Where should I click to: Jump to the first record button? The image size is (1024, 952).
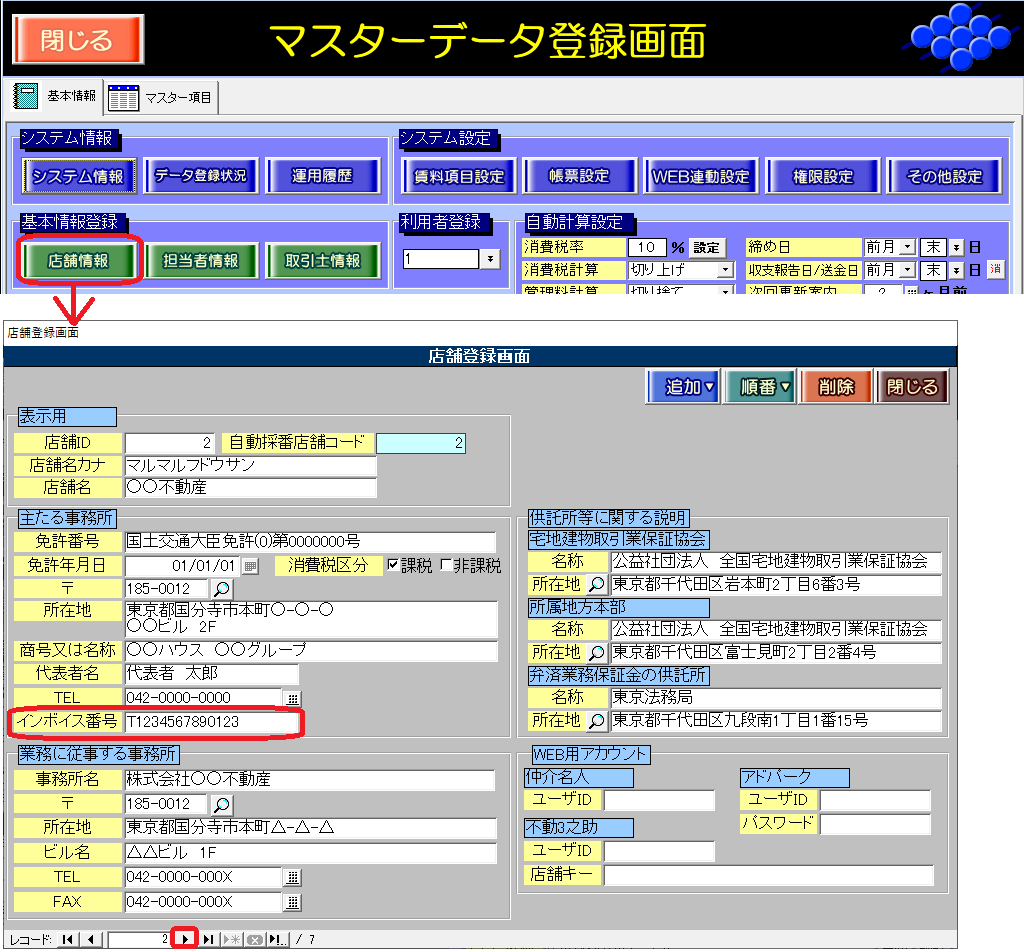(x=68, y=939)
